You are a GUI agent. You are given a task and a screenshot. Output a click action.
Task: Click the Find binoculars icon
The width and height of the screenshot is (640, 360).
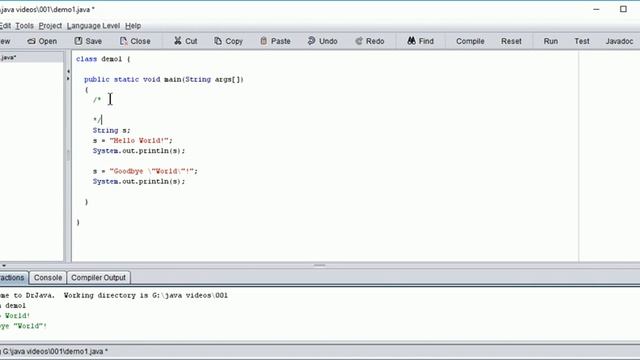coord(411,41)
